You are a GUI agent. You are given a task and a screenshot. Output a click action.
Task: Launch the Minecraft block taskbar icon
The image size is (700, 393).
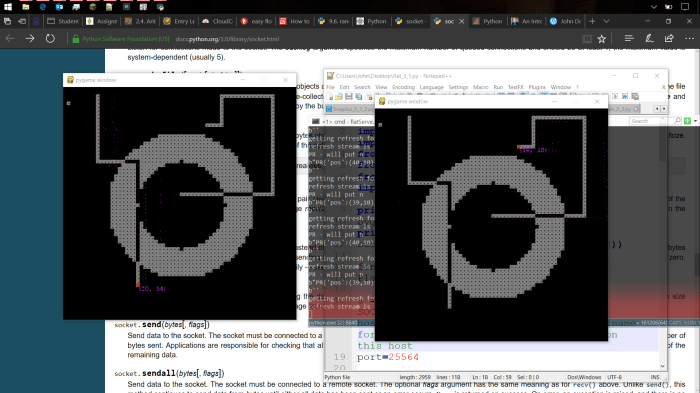coord(93,7)
